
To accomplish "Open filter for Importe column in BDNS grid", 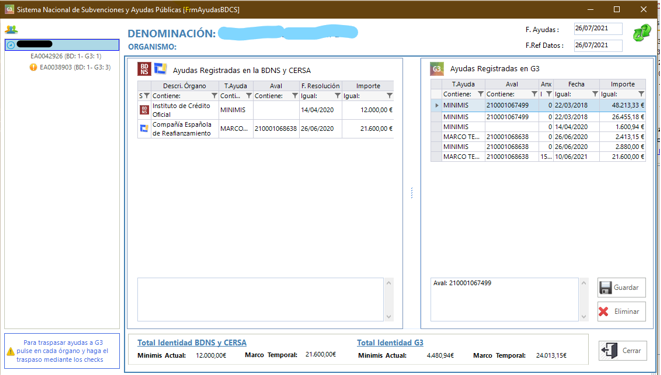I will [390, 96].
